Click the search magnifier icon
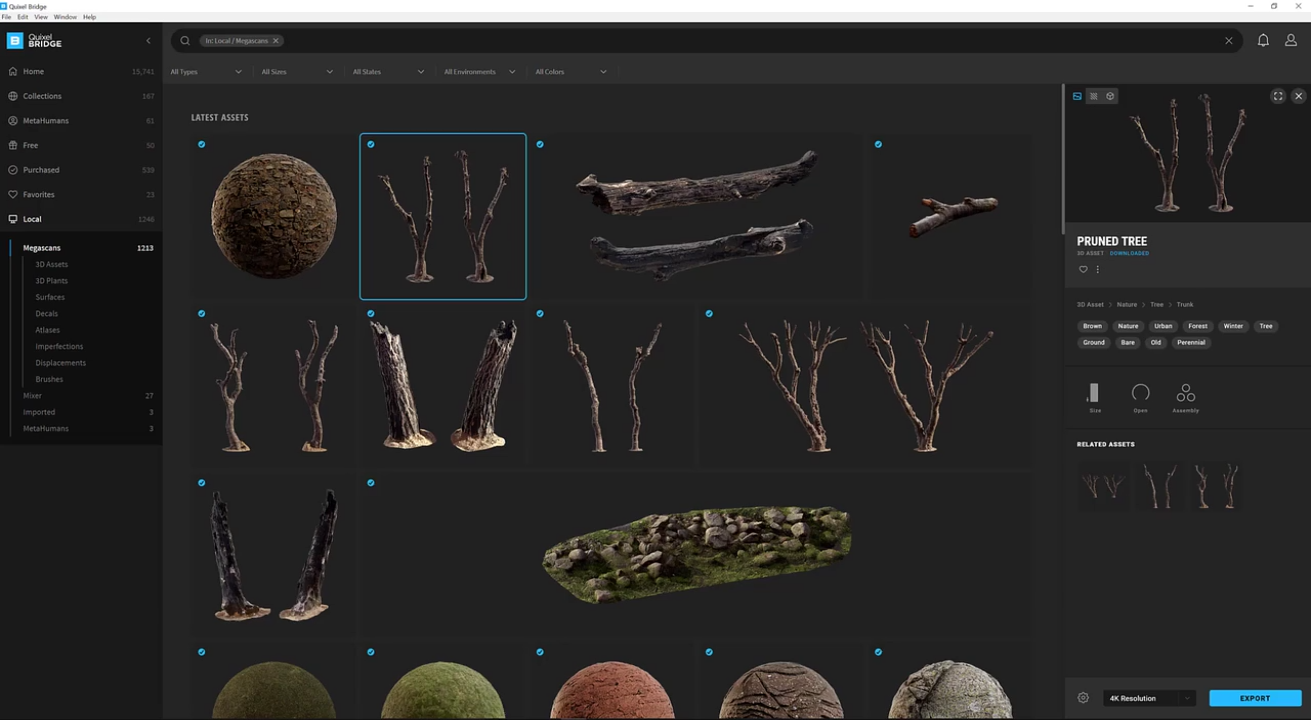1311x720 pixels. [185, 41]
